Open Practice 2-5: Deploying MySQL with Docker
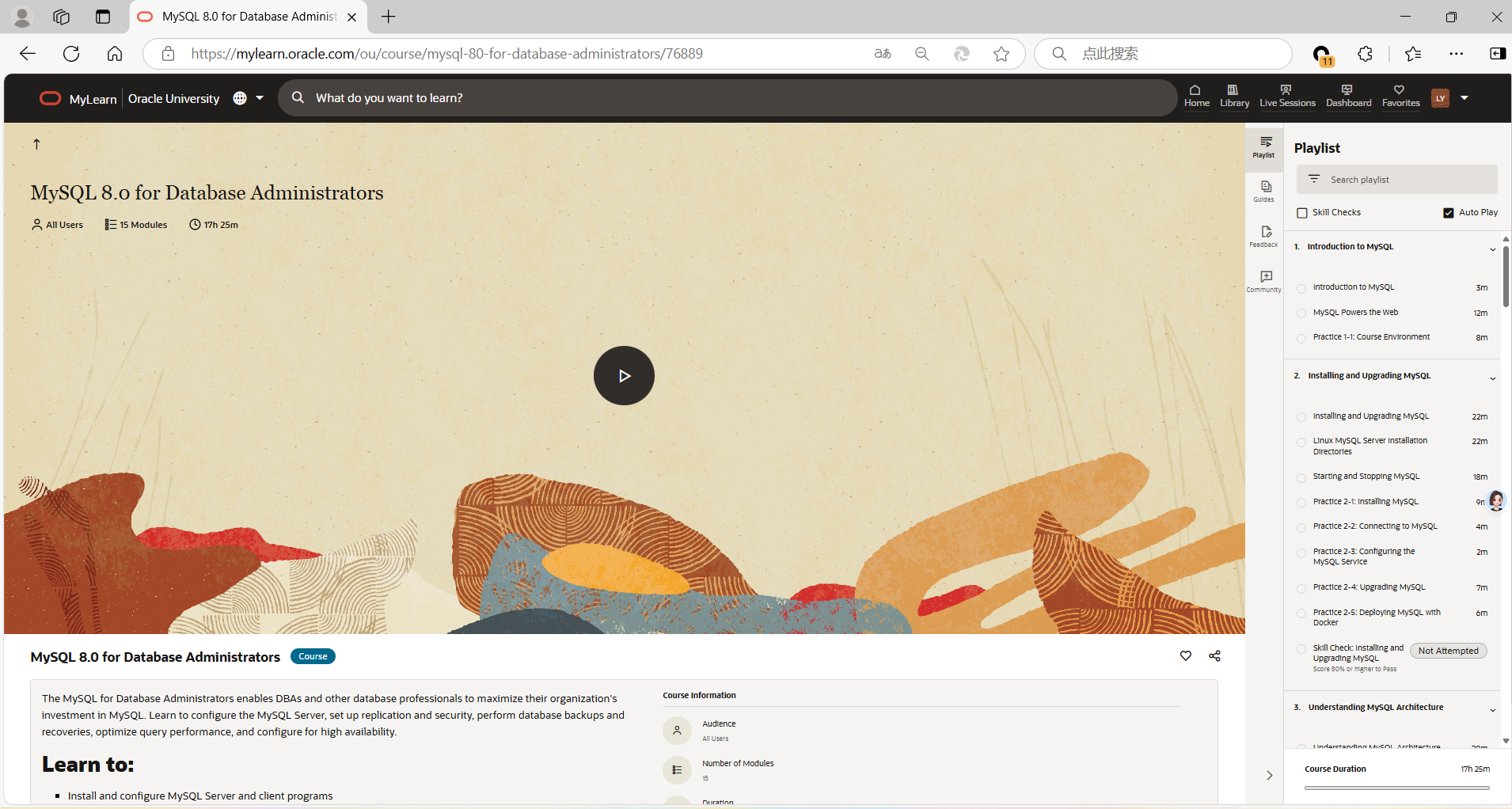The width and height of the screenshot is (1512, 809). (1377, 617)
